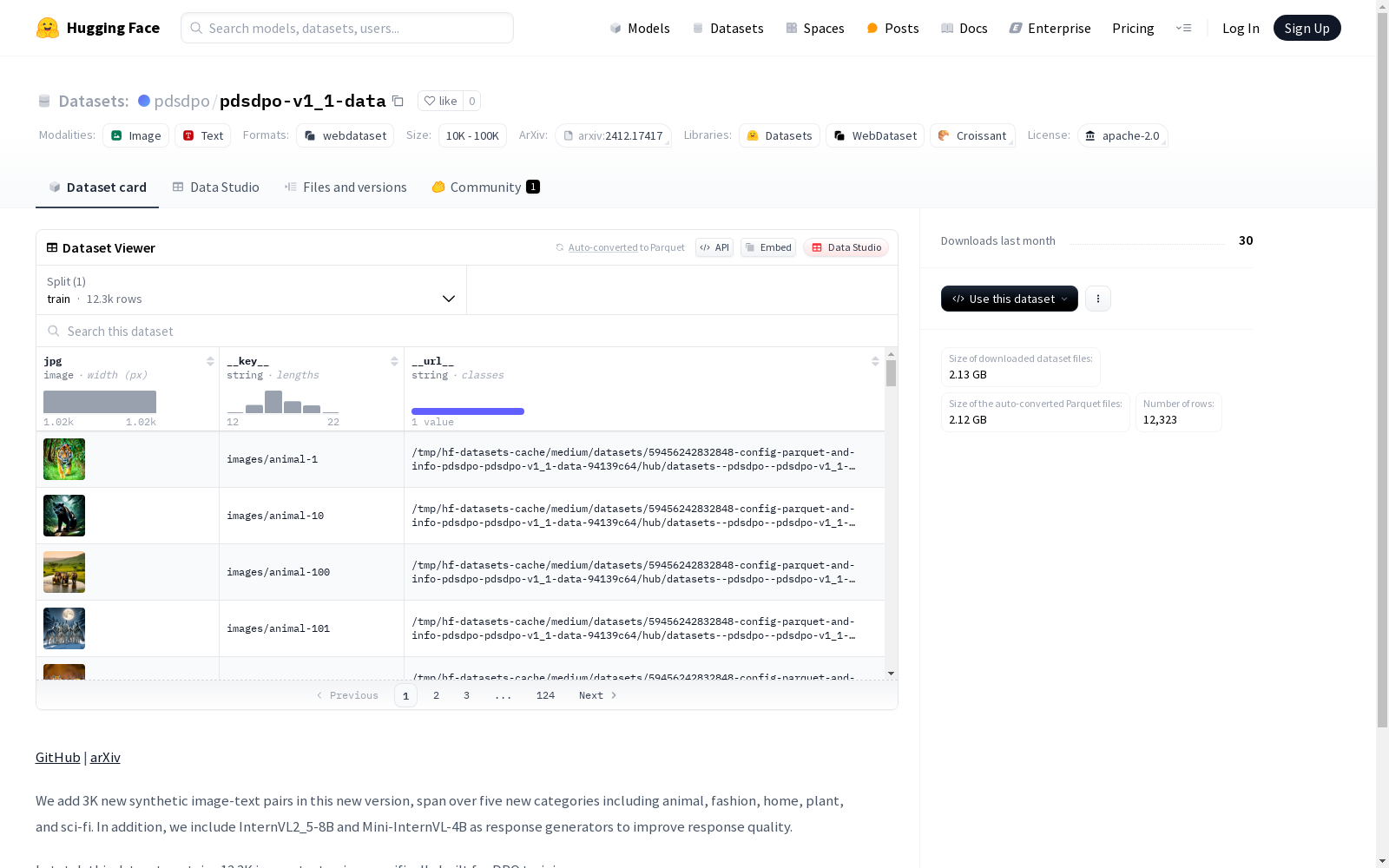Copy dataset name with the copy icon
1389x868 pixels.
(398, 101)
